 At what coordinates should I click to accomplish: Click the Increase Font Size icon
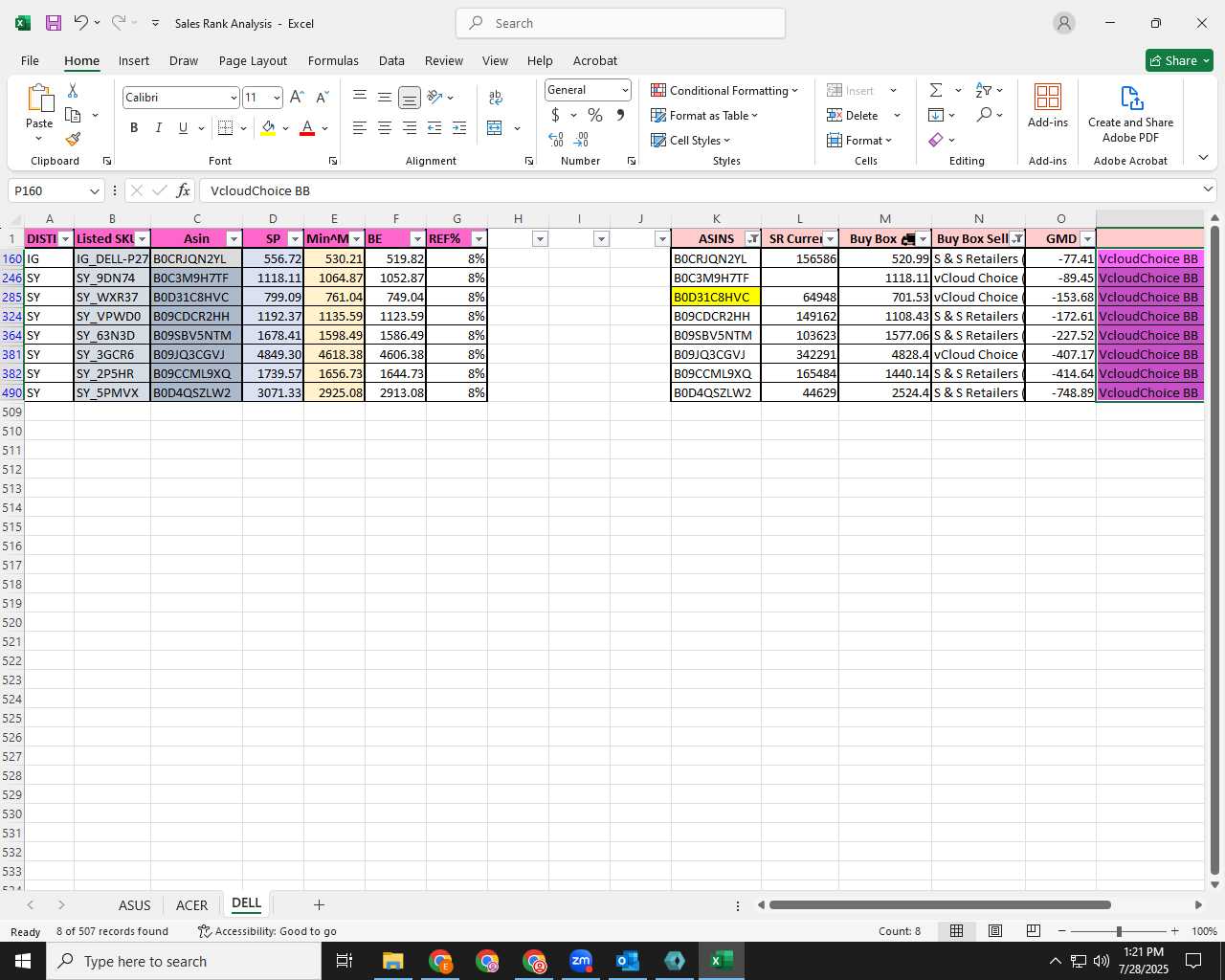click(x=297, y=98)
